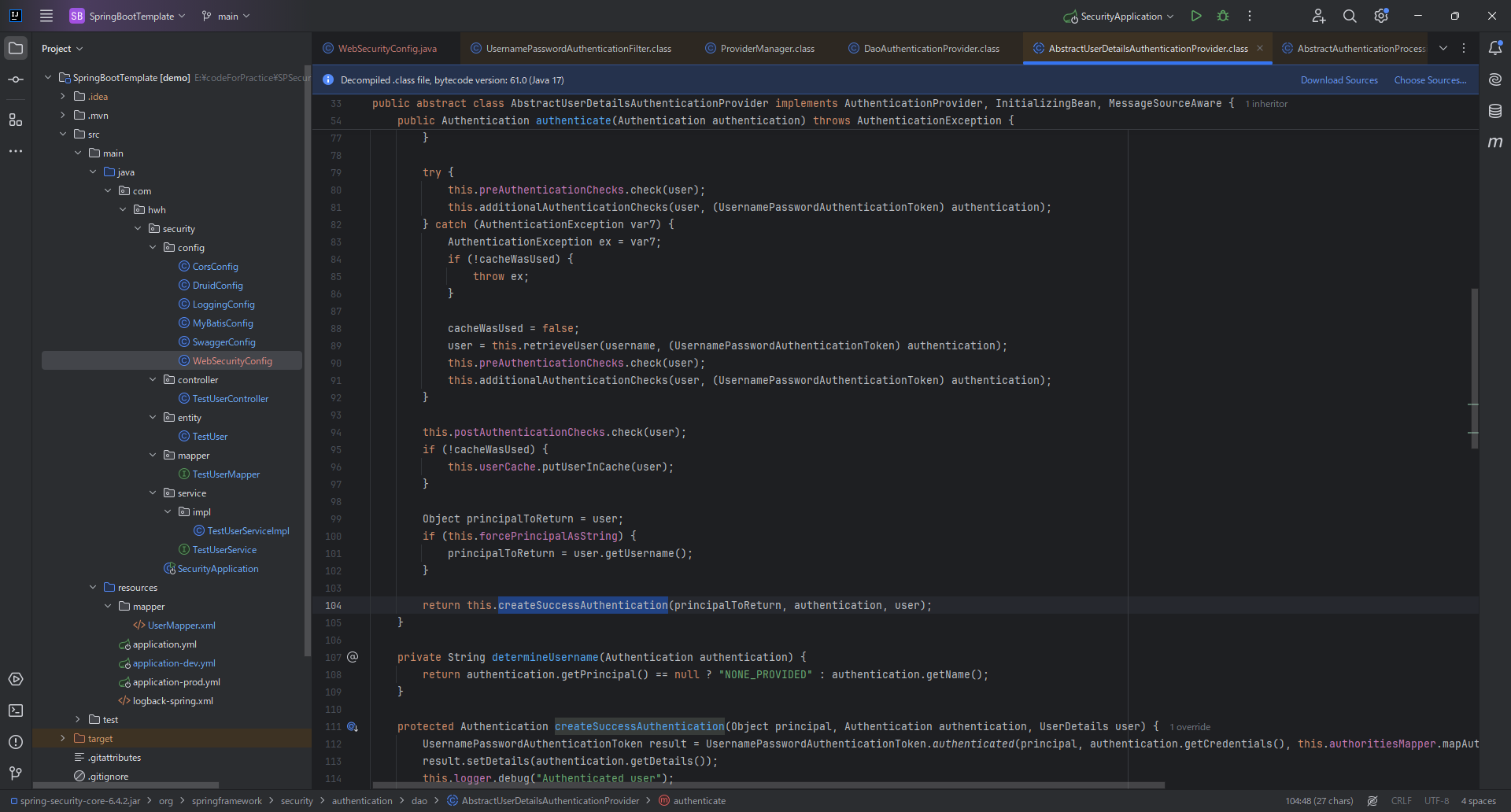
Task: Open TestUserController in project tree
Action: point(230,399)
